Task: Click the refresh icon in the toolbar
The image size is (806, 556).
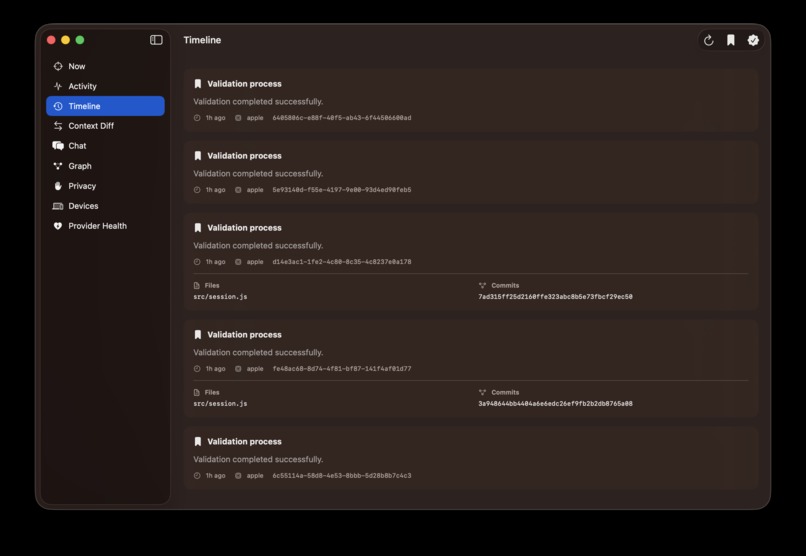Action: pyautogui.click(x=709, y=40)
